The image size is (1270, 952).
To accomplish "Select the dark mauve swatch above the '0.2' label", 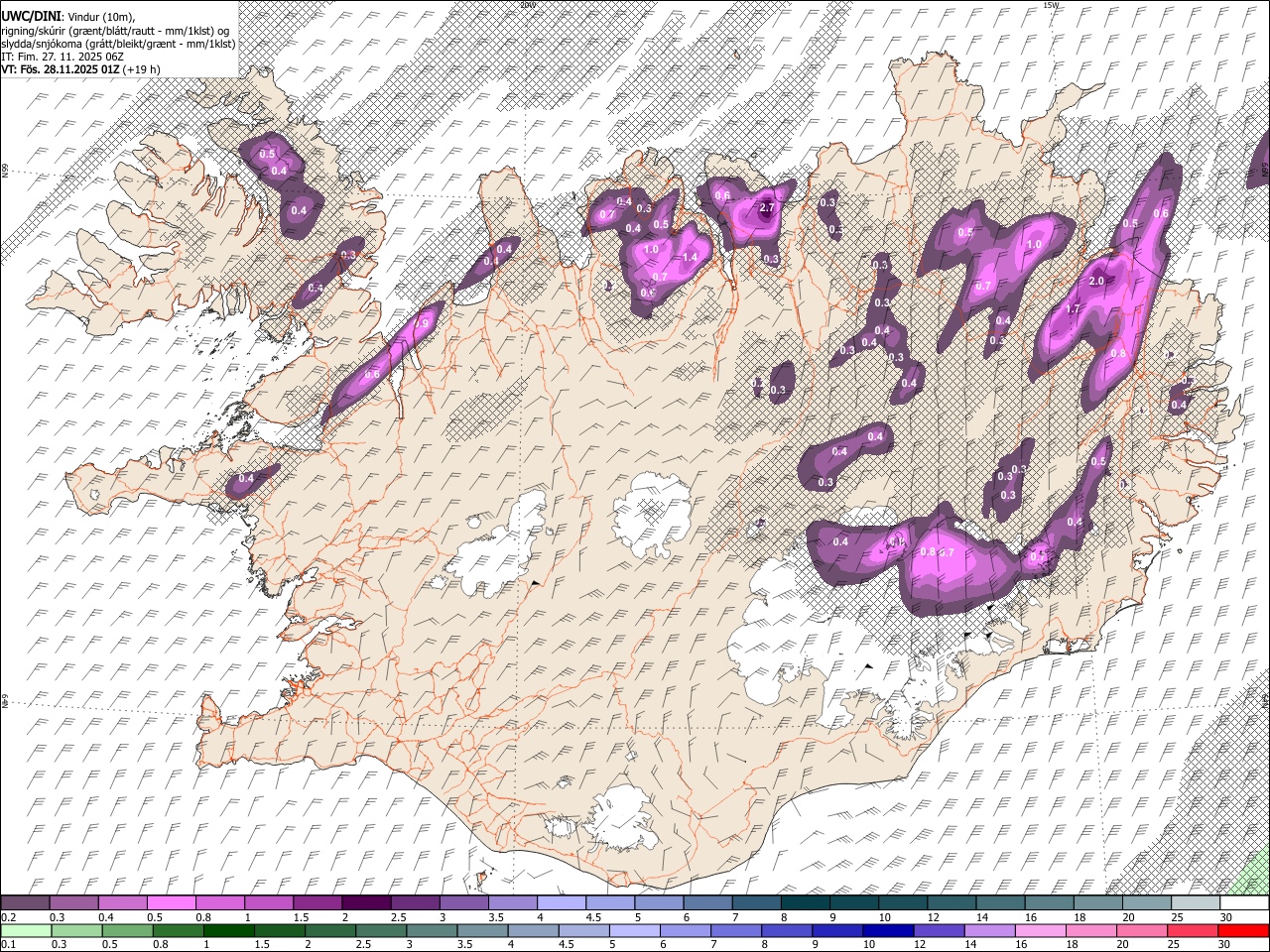I will 25,902.
